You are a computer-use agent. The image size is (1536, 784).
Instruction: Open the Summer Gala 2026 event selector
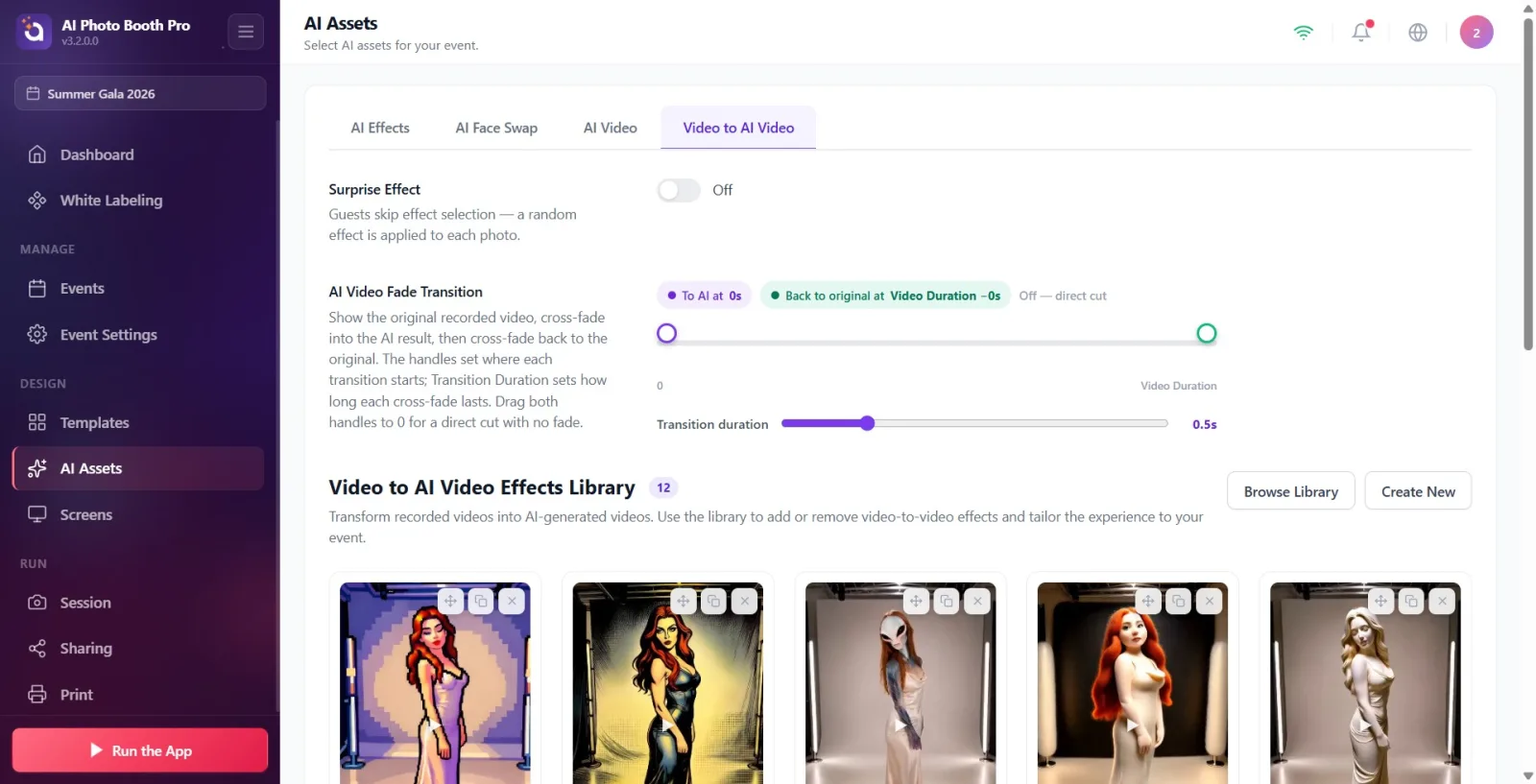(x=140, y=93)
